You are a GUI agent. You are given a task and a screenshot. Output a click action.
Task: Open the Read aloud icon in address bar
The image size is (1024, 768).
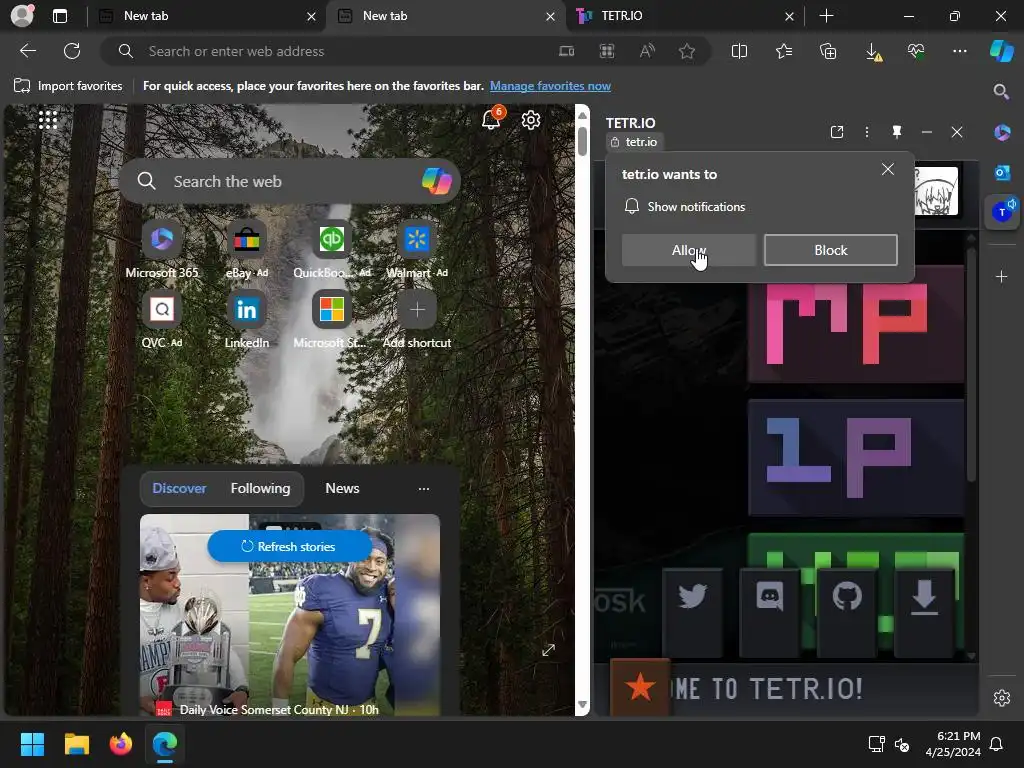pos(647,51)
